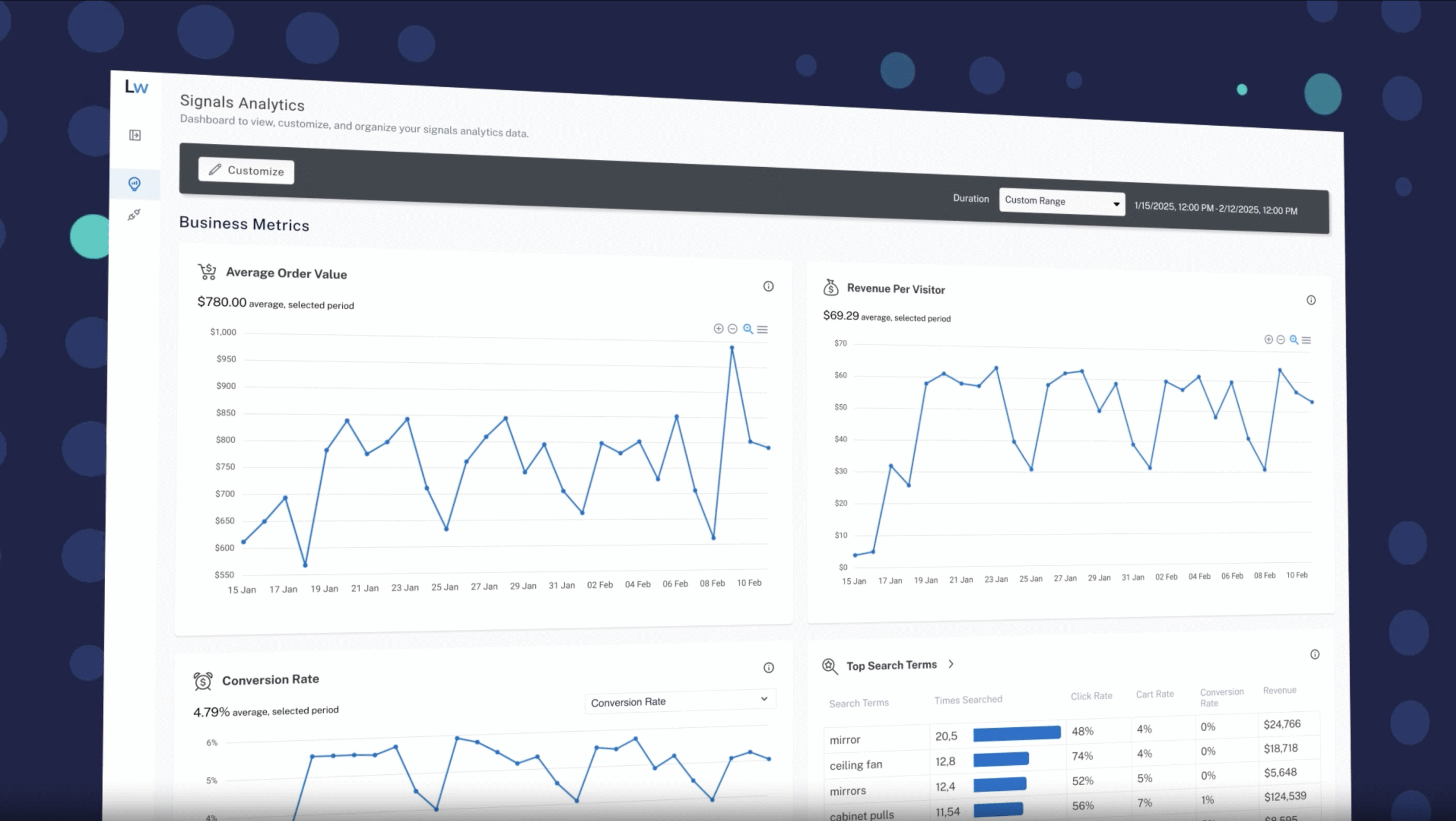Click the ceiling fan Times Searched bar

(1001, 759)
